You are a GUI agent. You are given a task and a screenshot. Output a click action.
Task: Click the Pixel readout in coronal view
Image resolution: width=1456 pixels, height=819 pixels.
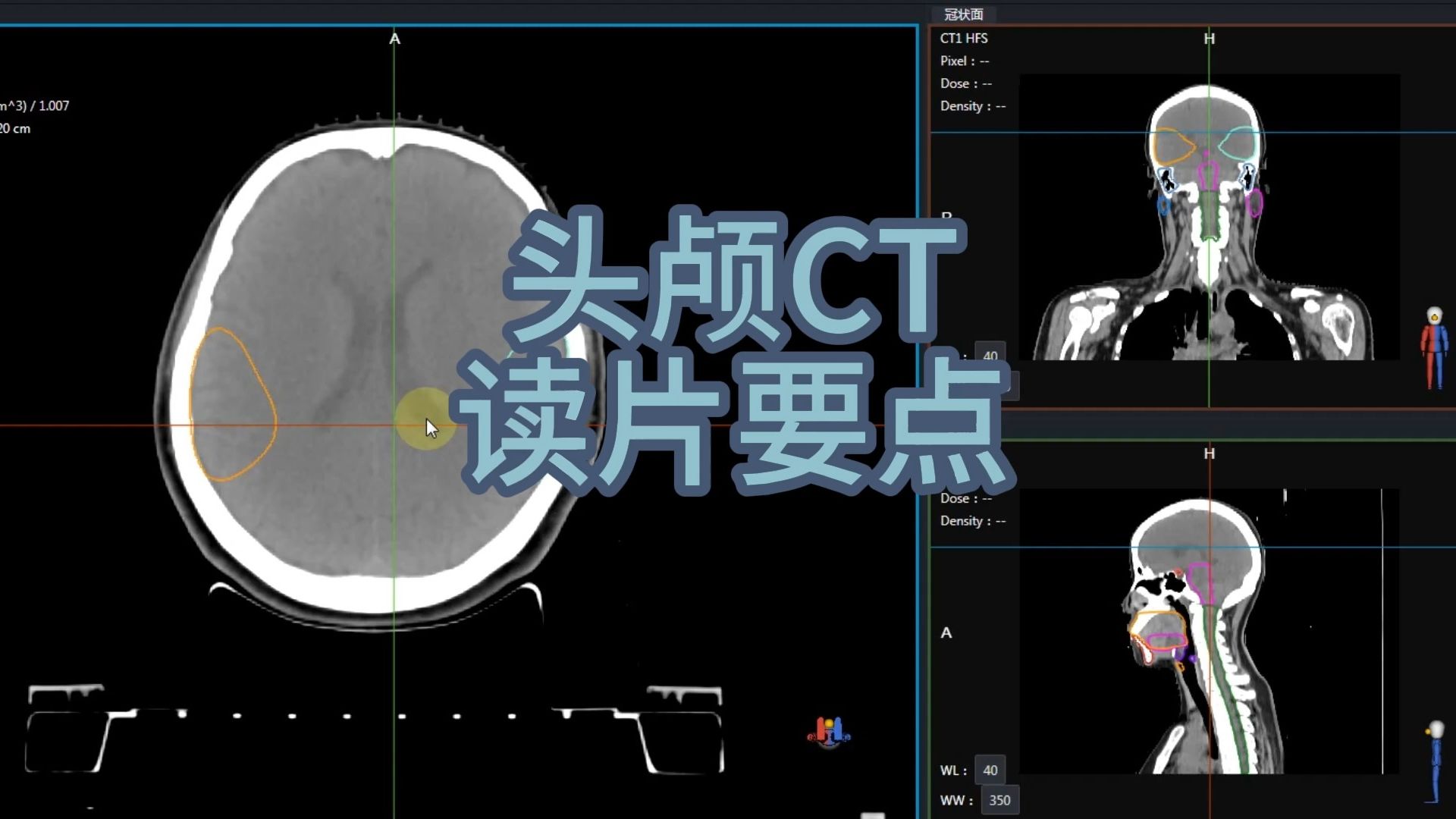[x=965, y=61]
